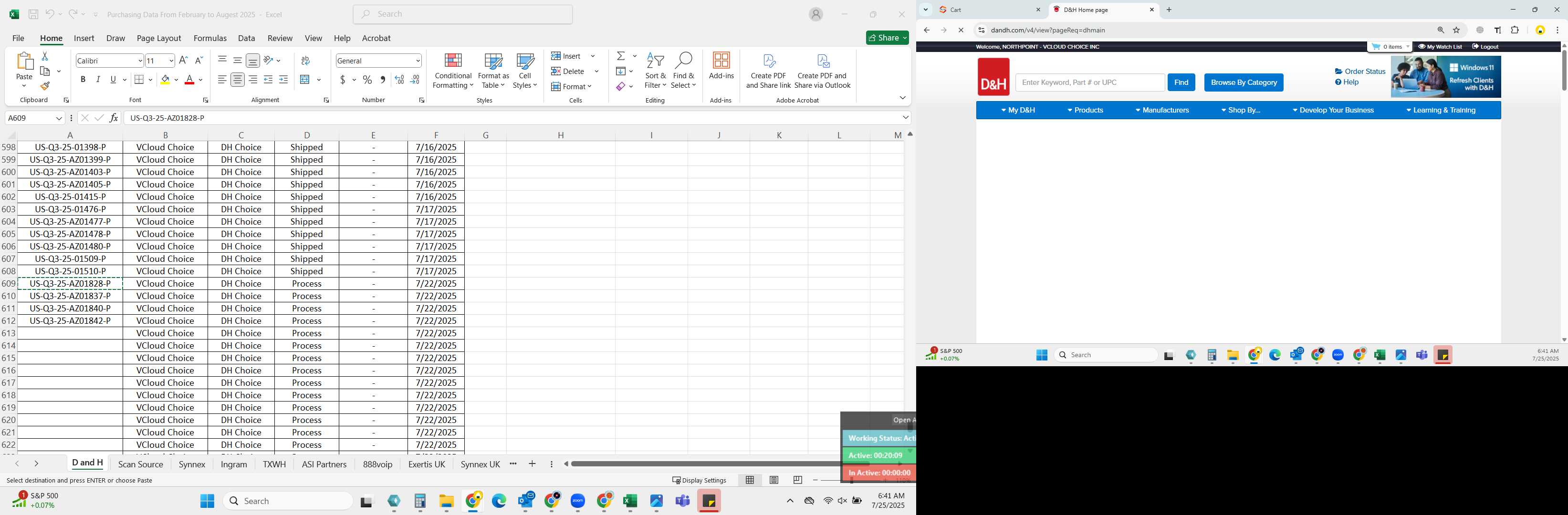This screenshot has width=1568, height=515.
Task: Open Conditional Formatting menu
Action: 453,71
